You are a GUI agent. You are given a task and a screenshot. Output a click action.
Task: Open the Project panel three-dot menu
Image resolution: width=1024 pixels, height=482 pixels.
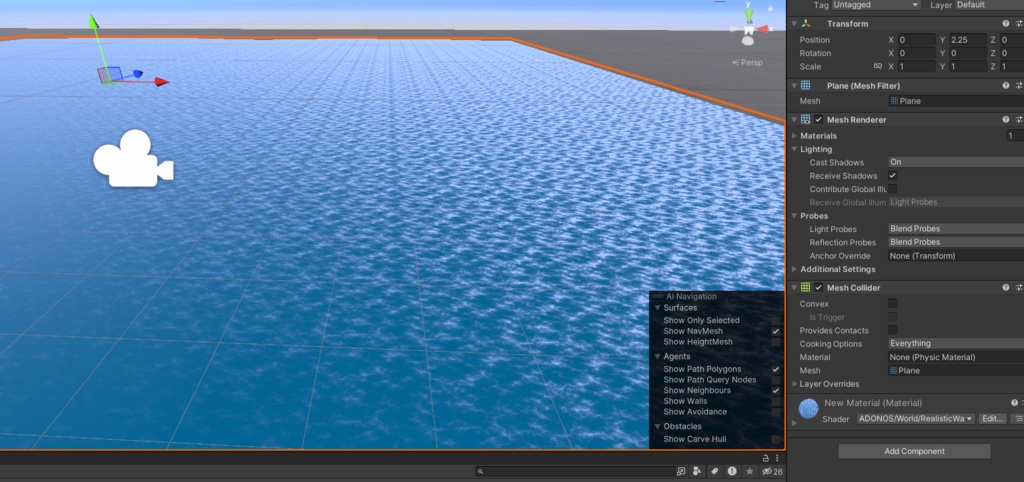pyautogui.click(x=777, y=458)
